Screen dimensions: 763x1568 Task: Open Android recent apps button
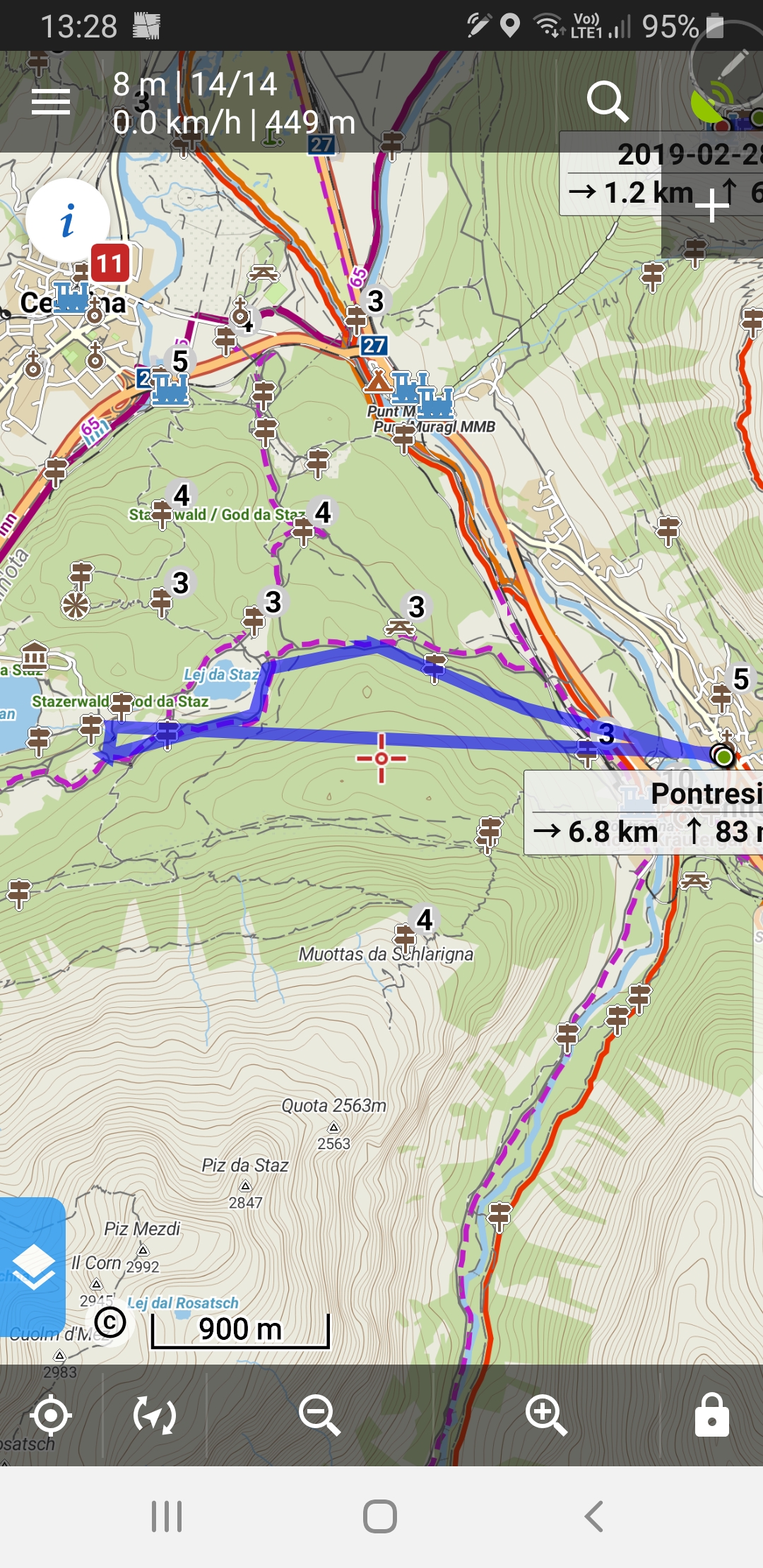pyautogui.click(x=167, y=1516)
